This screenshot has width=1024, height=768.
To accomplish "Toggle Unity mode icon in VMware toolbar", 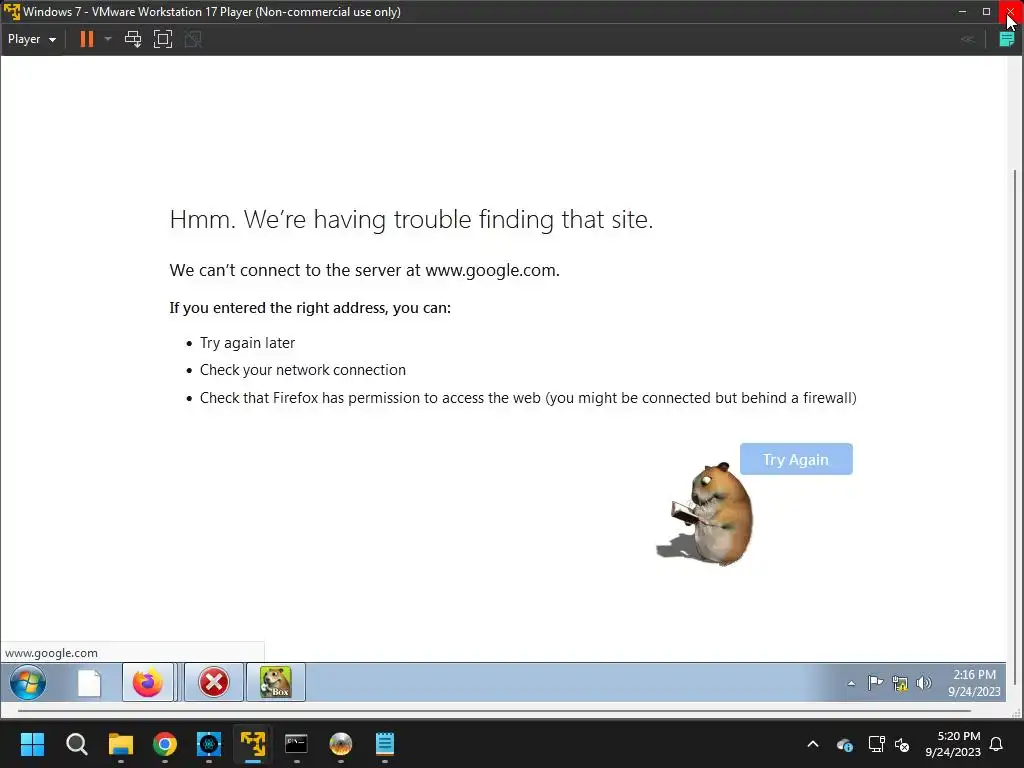I will coord(193,39).
